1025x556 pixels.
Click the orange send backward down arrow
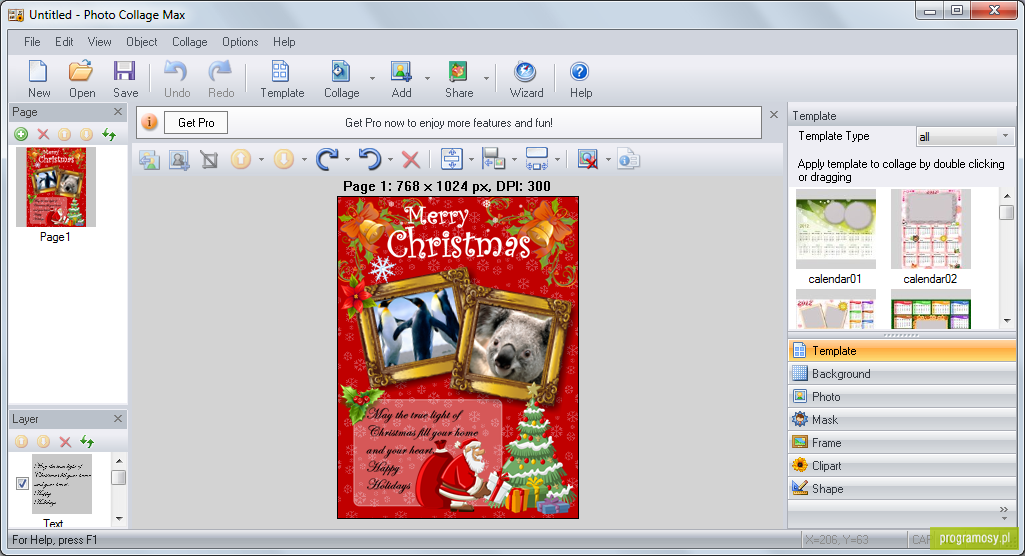284,159
